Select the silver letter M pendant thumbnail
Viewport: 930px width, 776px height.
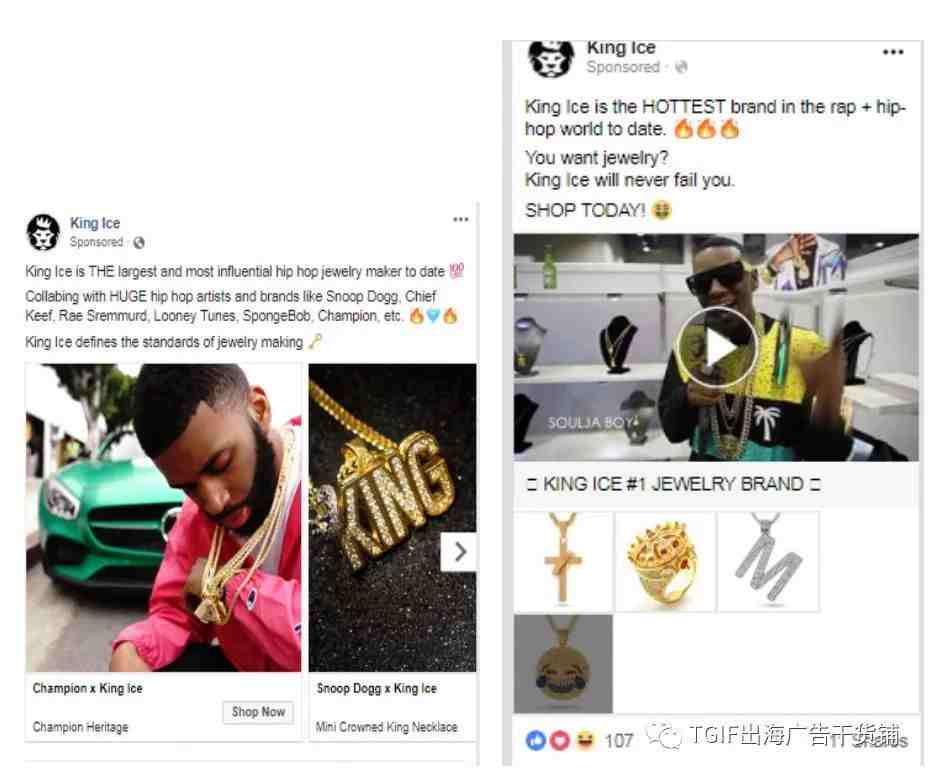(x=769, y=561)
